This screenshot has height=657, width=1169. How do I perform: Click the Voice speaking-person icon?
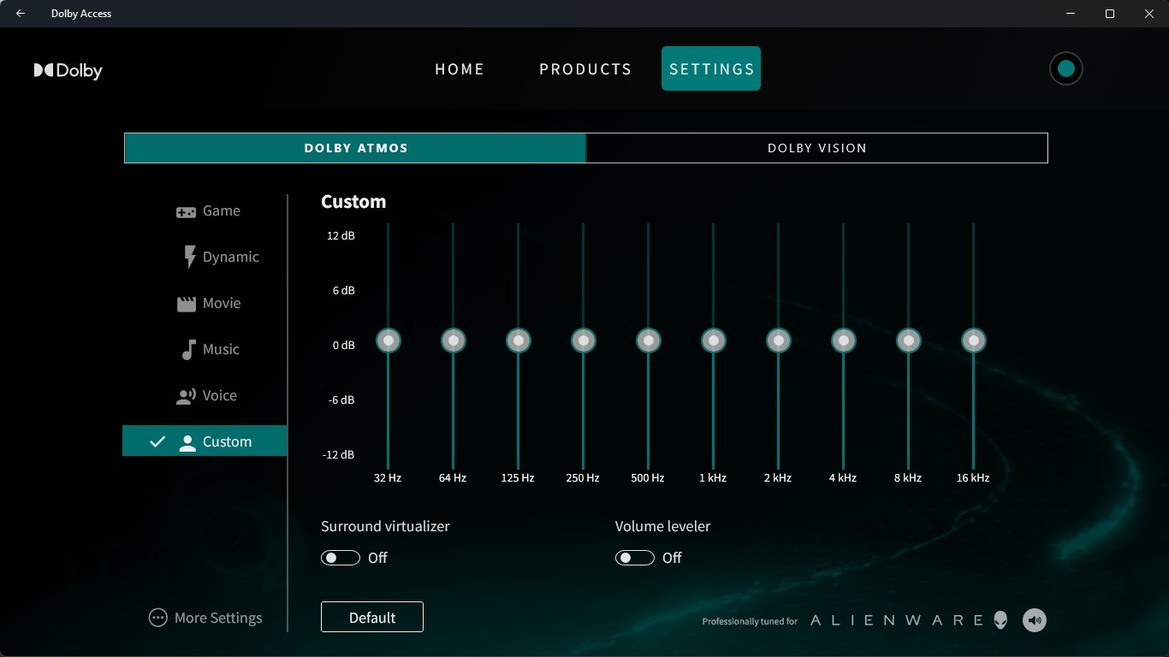pos(186,396)
